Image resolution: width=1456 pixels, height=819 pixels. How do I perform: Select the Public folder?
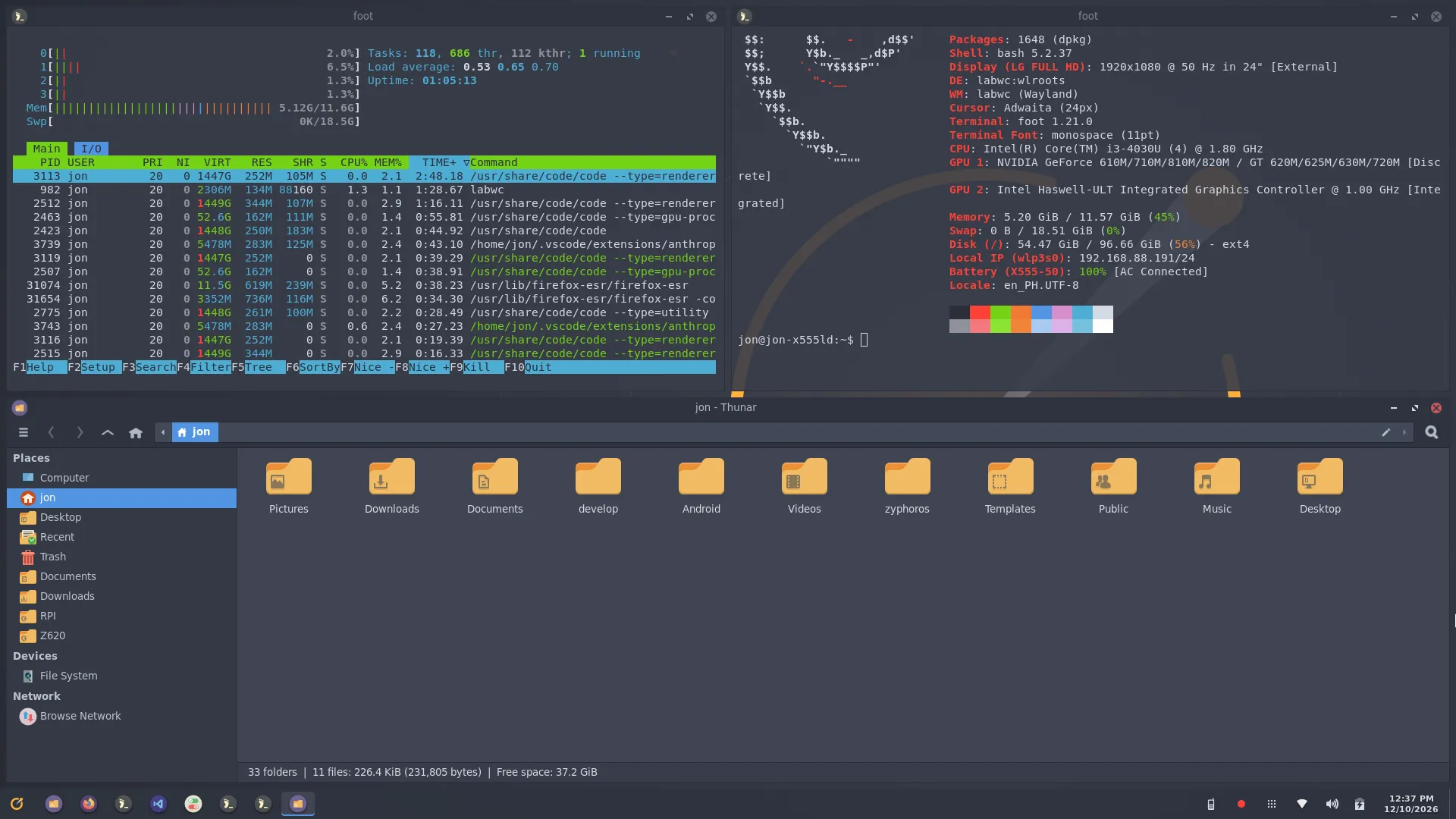click(x=1114, y=486)
